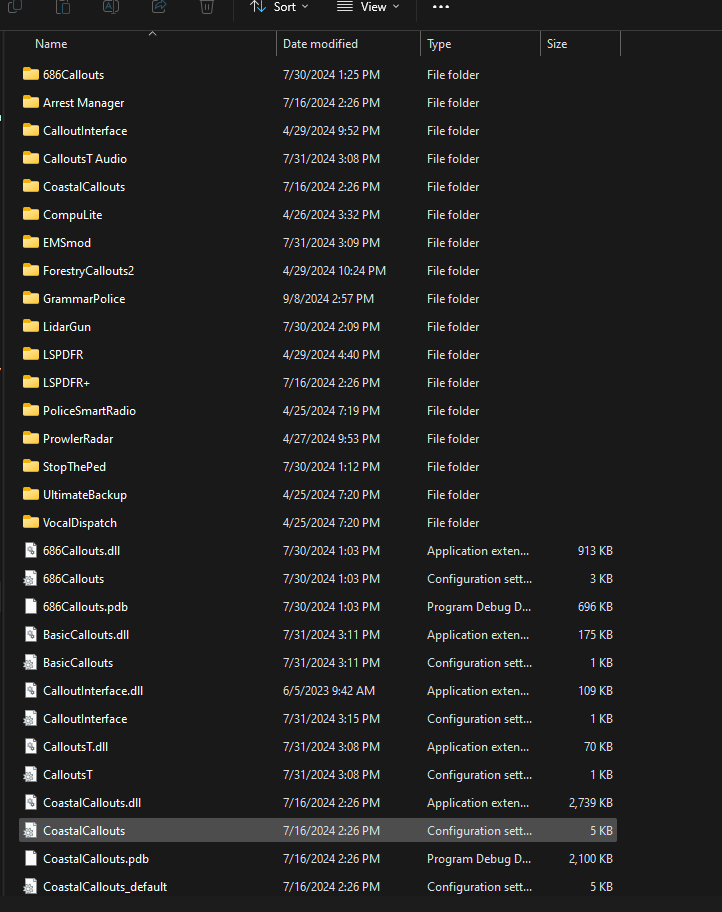This screenshot has height=912, width=722.
Task: Select the PoliceSmartRadio folder icon
Action: click(x=31, y=410)
